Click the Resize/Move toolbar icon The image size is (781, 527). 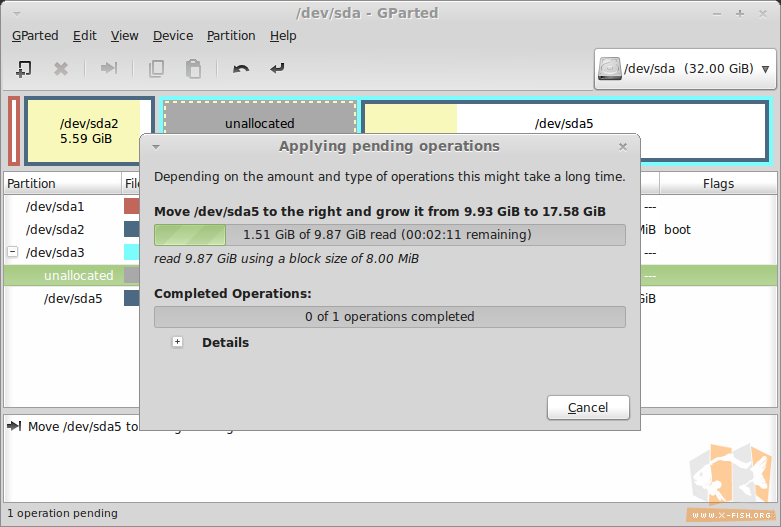pyautogui.click(x=109, y=68)
